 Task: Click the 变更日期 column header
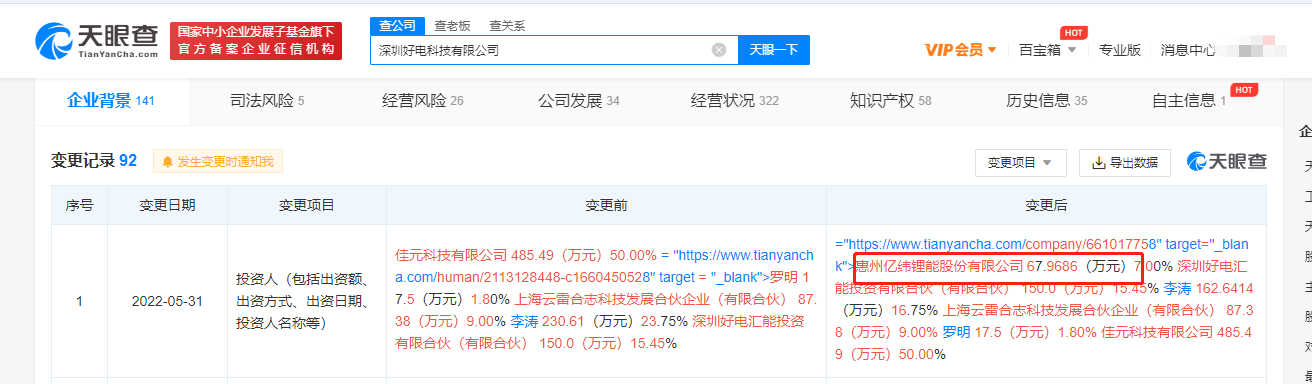click(x=167, y=205)
